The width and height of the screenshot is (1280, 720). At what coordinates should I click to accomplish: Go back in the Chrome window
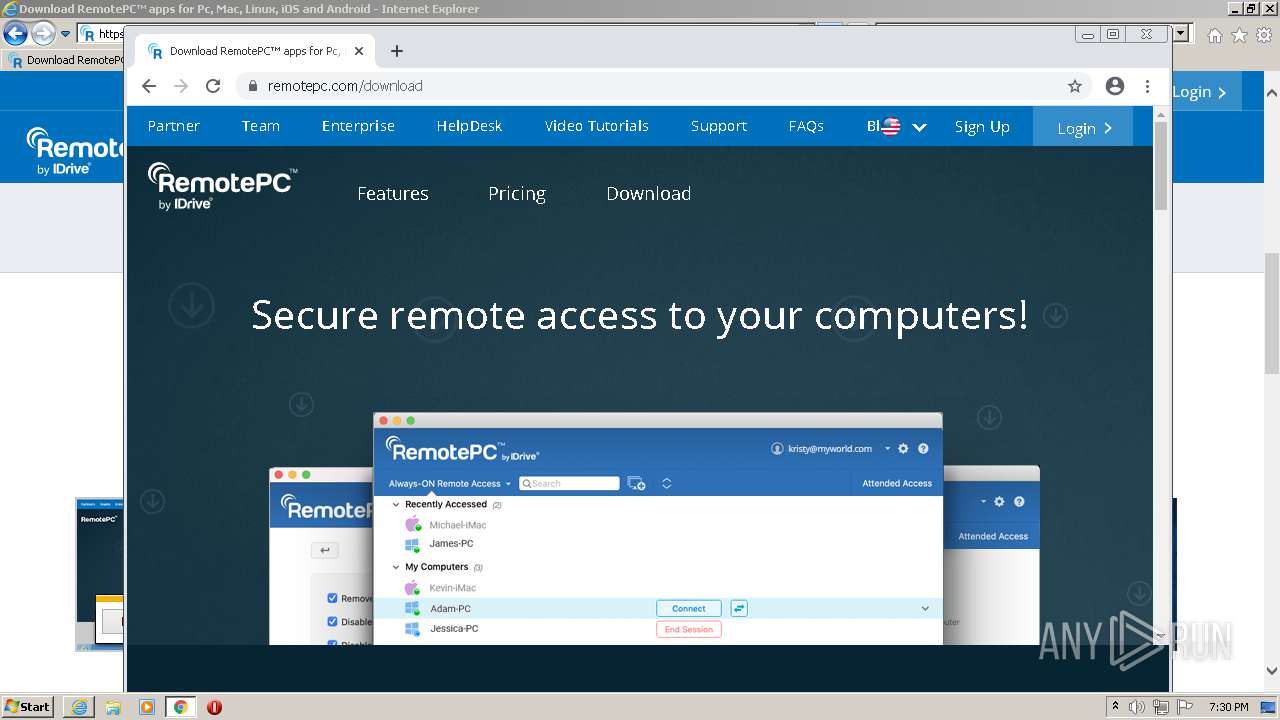[149, 86]
